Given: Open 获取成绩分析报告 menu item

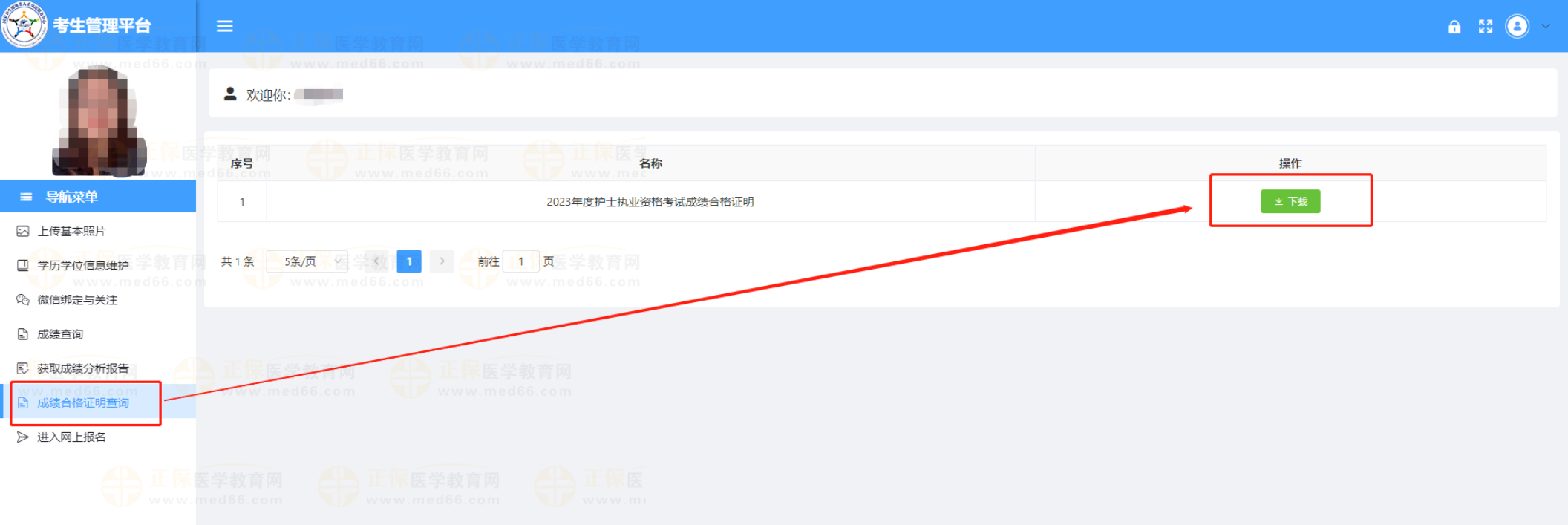Looking at the screenshot, I should coord(82,368).
